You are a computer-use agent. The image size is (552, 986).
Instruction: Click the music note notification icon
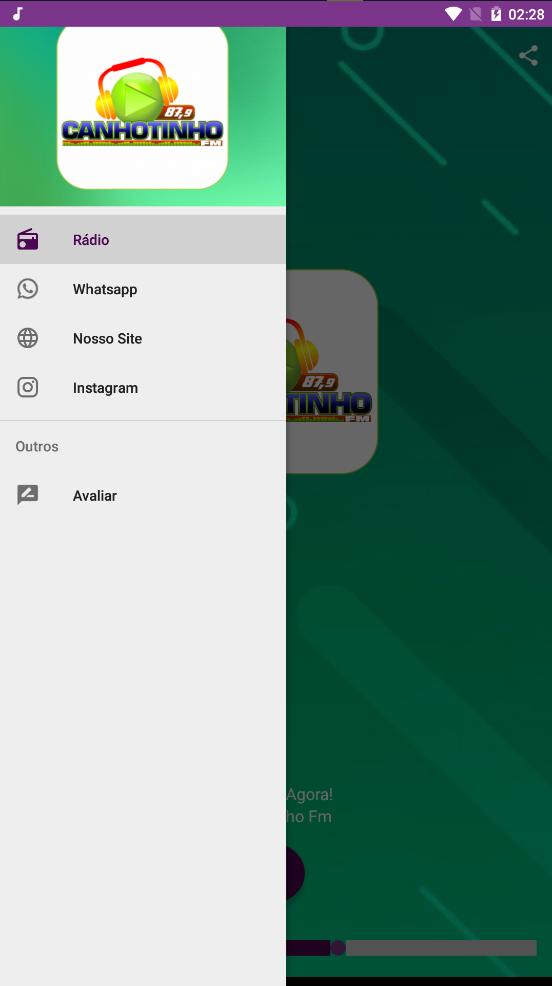point(18,13)
